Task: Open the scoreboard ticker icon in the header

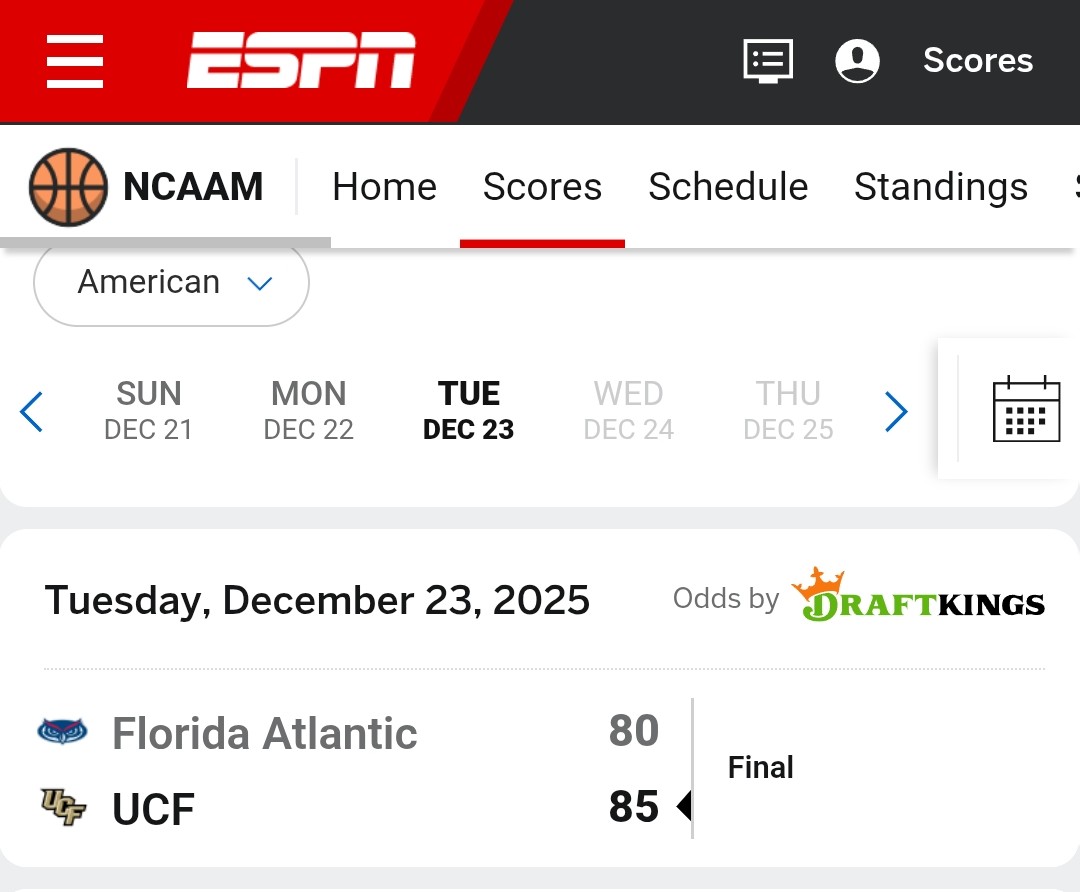Action: (x=768, y=61)
